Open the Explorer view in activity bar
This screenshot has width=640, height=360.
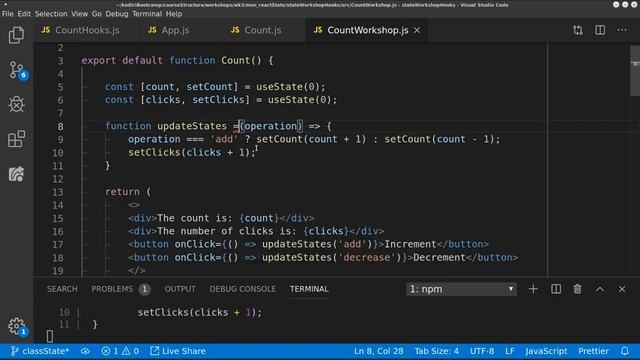16,35
